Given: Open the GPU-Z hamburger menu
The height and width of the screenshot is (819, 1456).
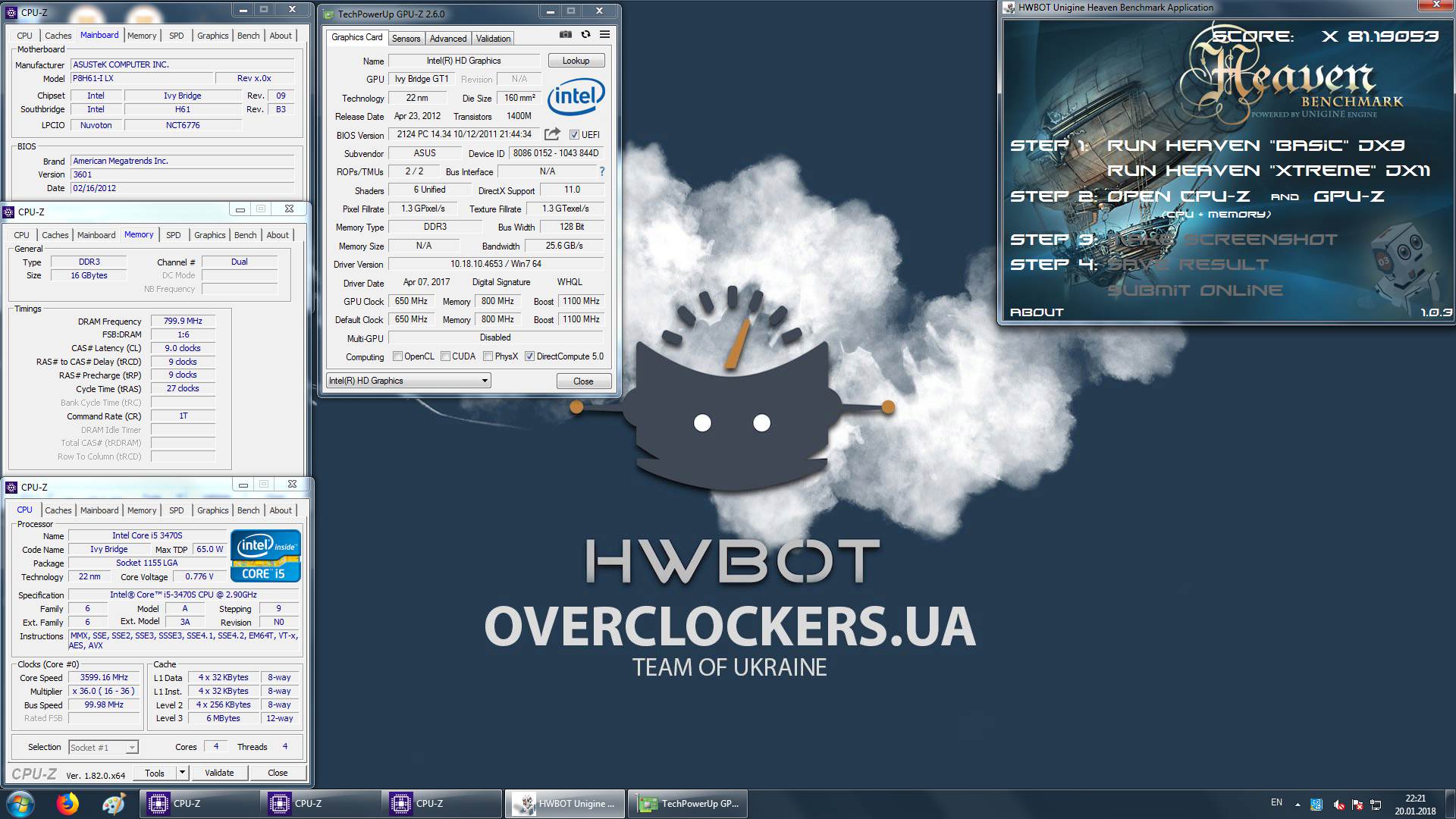Looking at the screenshot, I should tap(604, 34).
